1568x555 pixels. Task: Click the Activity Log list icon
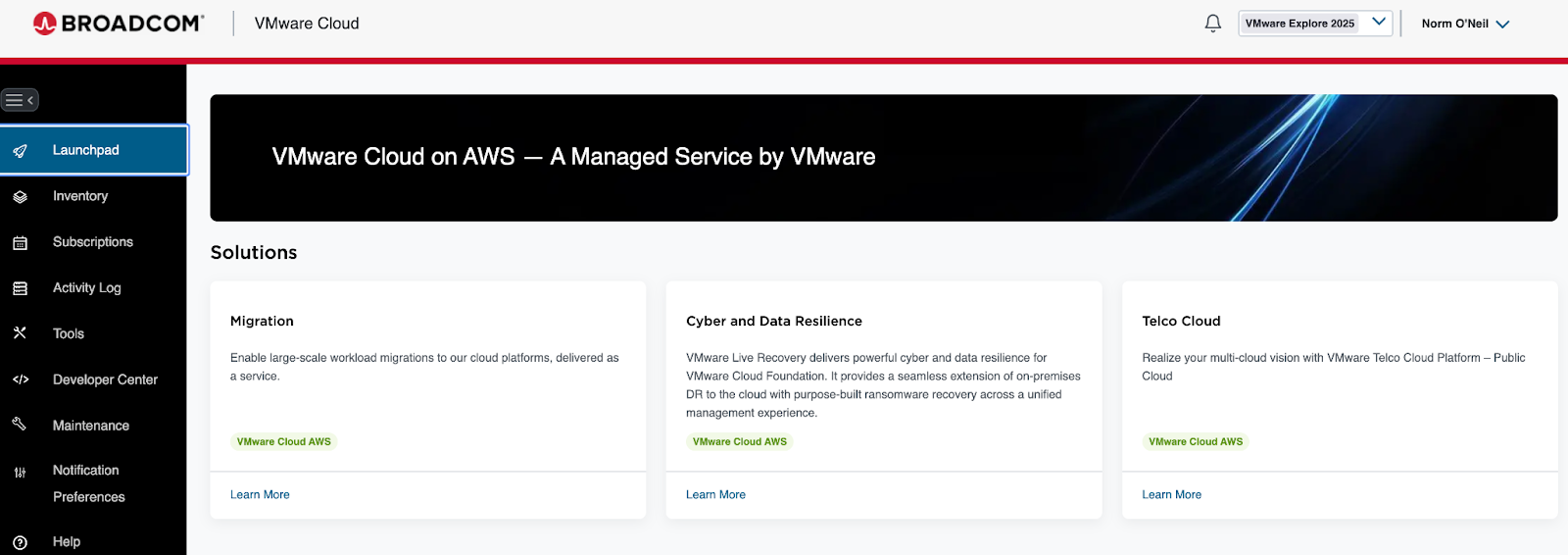tap(20, 288)
